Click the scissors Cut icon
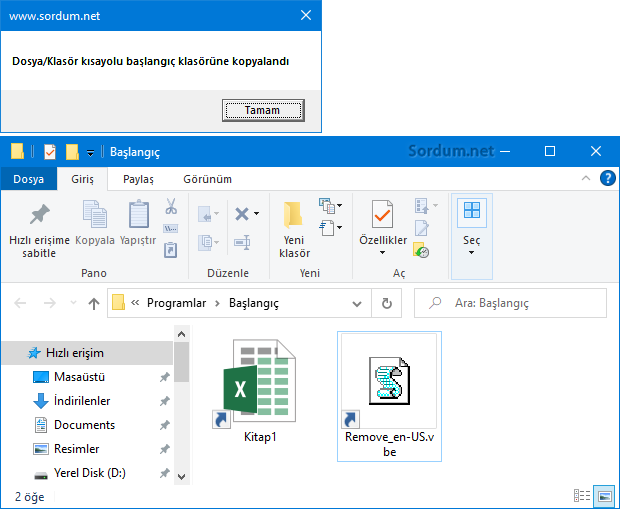 [x=171, y=206]
